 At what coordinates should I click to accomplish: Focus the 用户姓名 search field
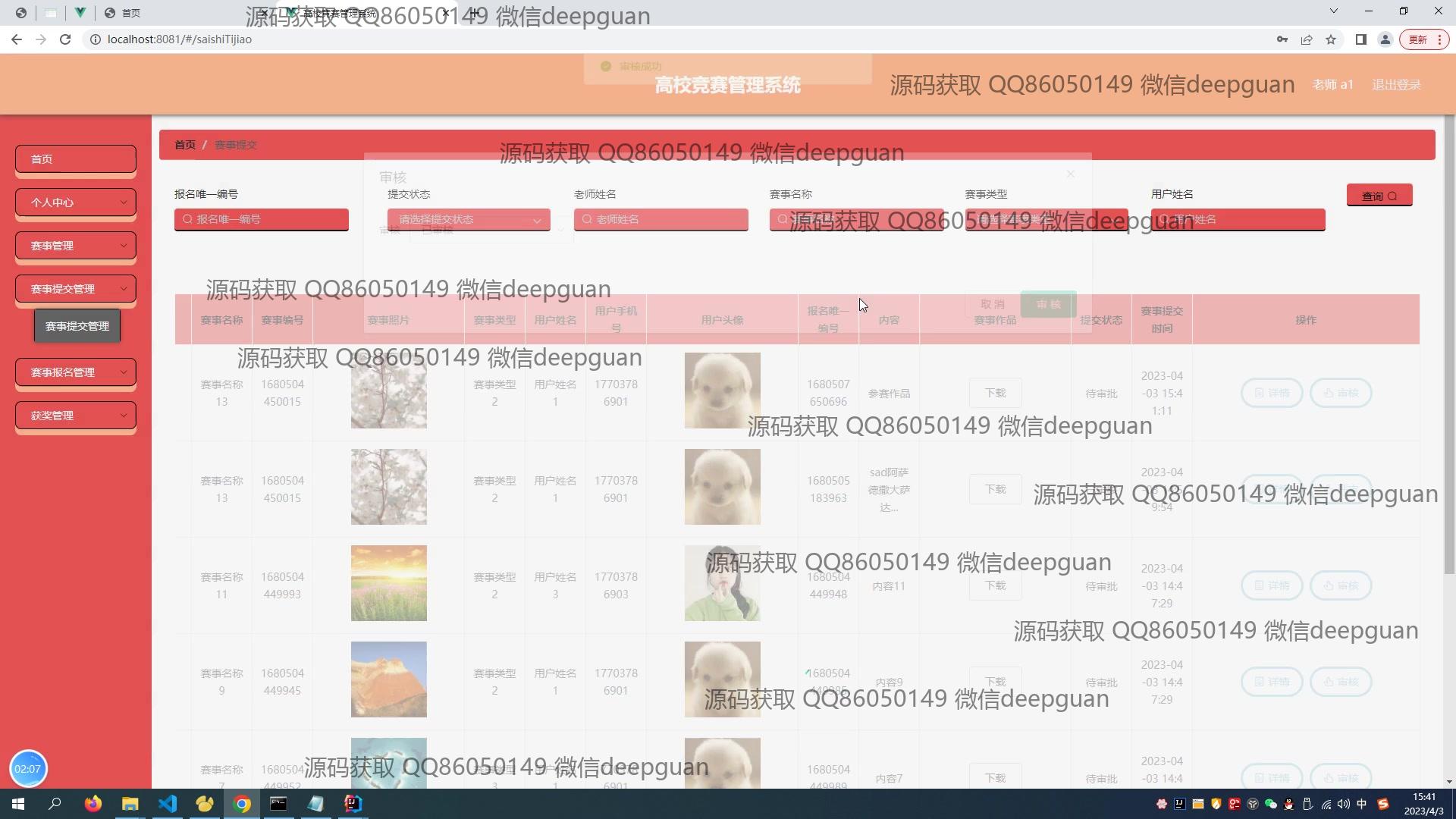1238,219
